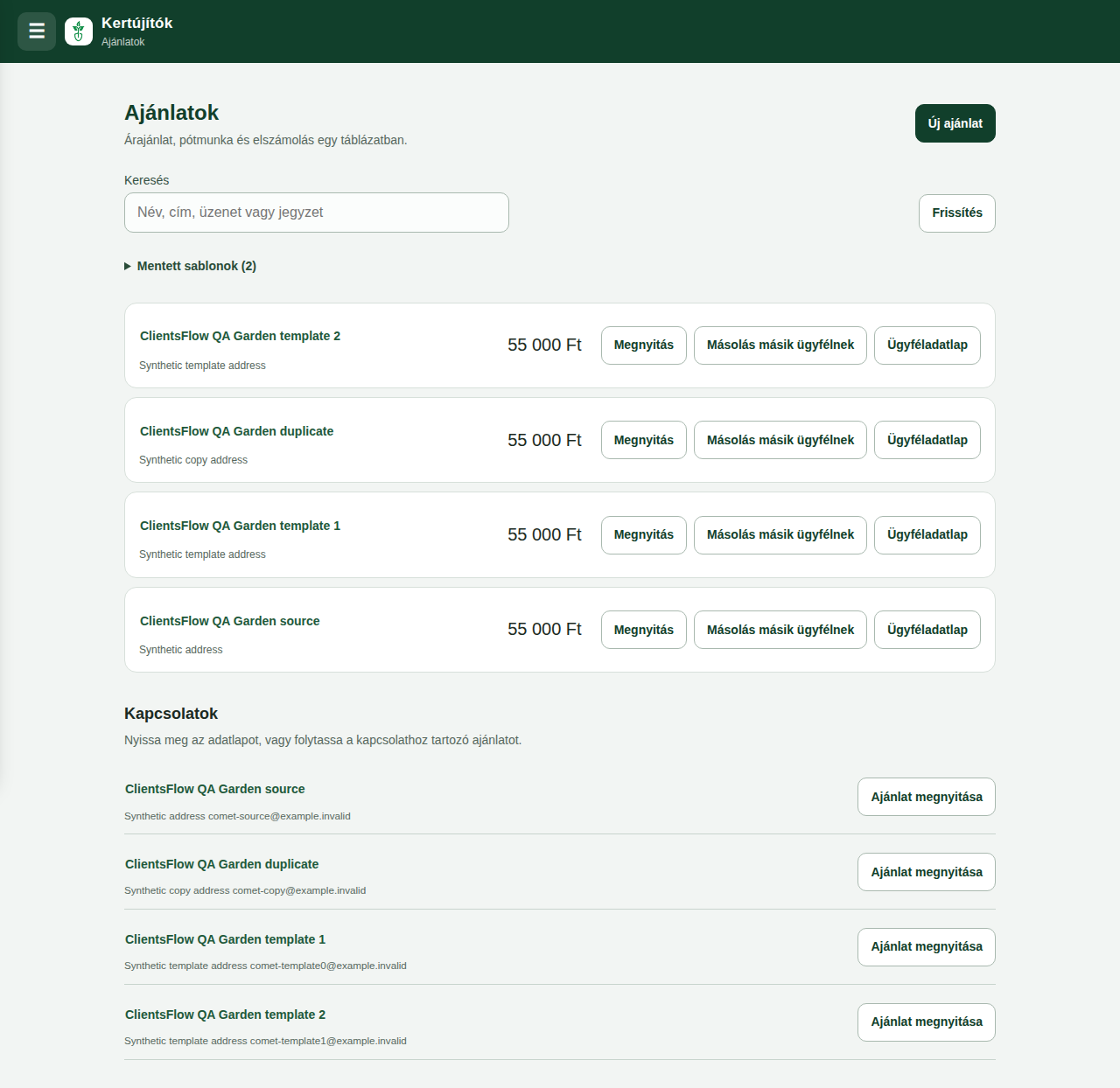Viewport: 1120px width, 1088px height.
Task: Select offer title ClientsFlow QA Garden source
Action: tap(229, 621)
